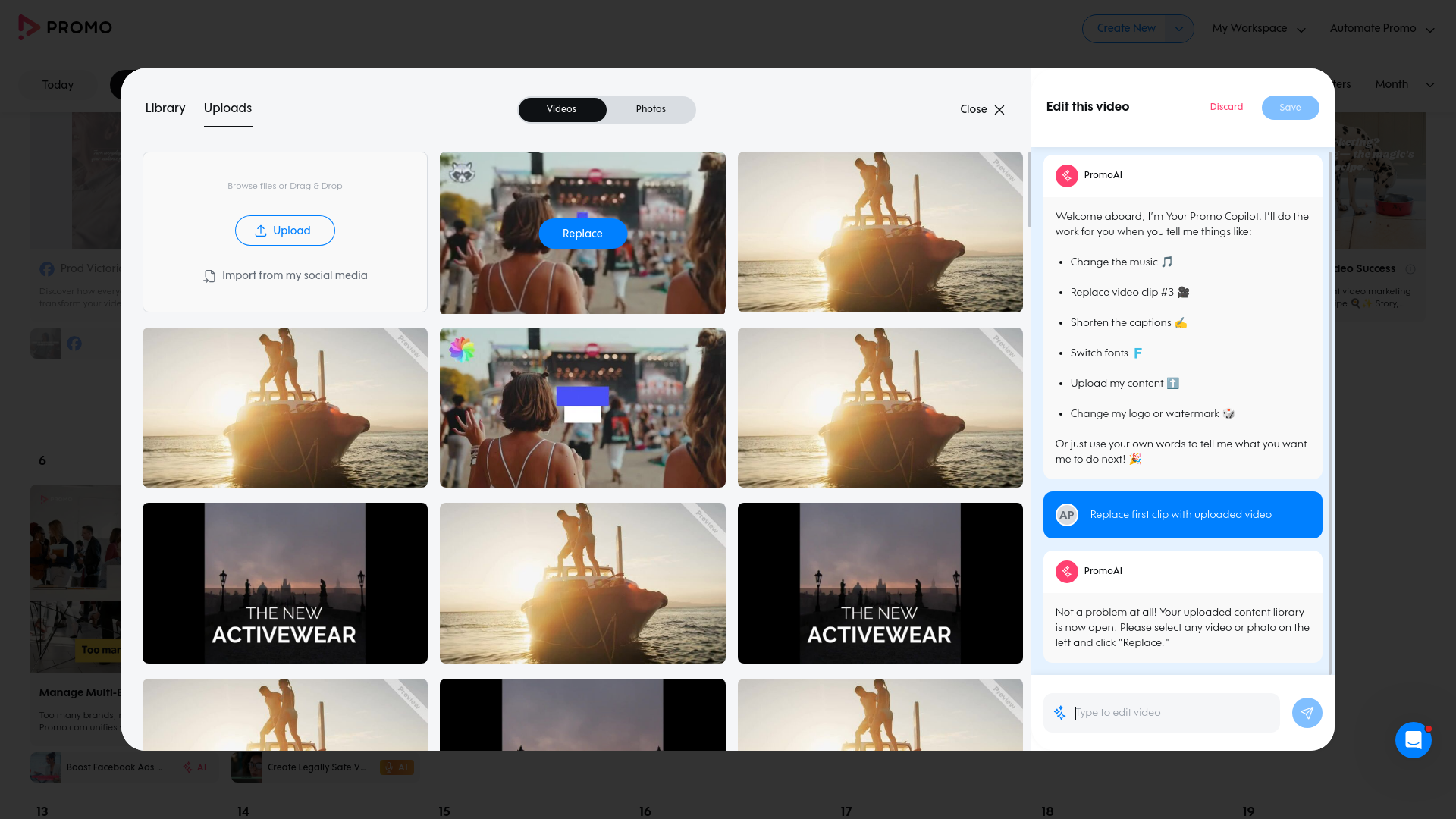The image size is (1456, 819).
Task: Click the import document icon beside social media
Action: [x=209, y=276]
